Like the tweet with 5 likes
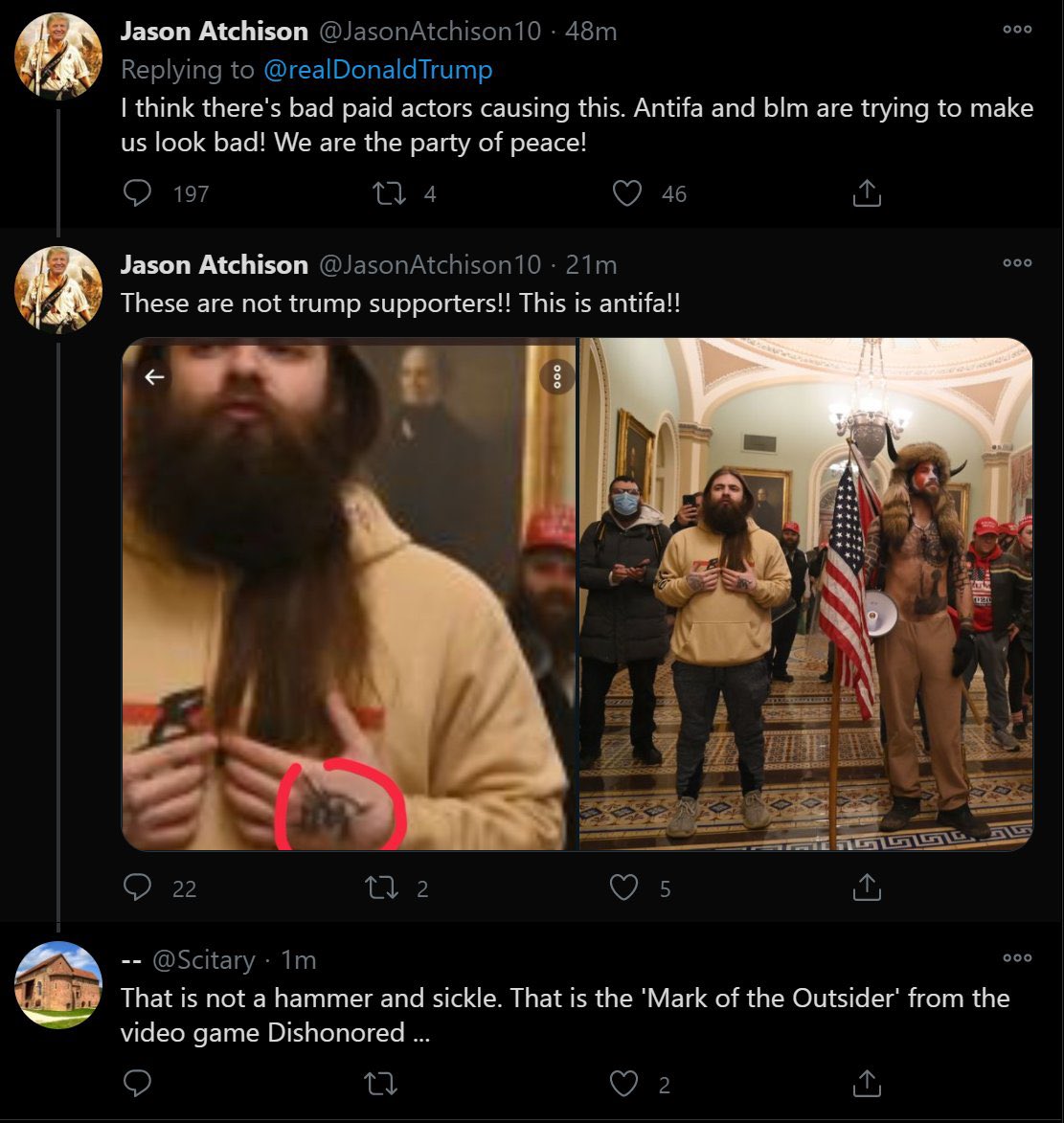 coord(624,888)
